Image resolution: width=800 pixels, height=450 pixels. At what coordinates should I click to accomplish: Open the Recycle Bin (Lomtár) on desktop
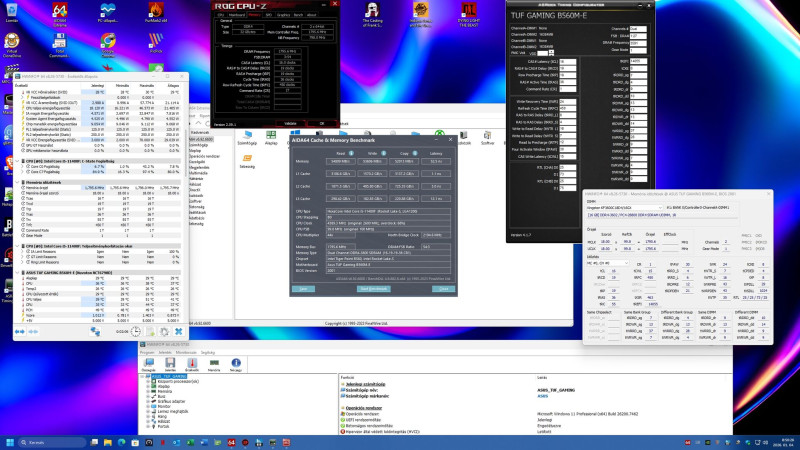point(11,14)
